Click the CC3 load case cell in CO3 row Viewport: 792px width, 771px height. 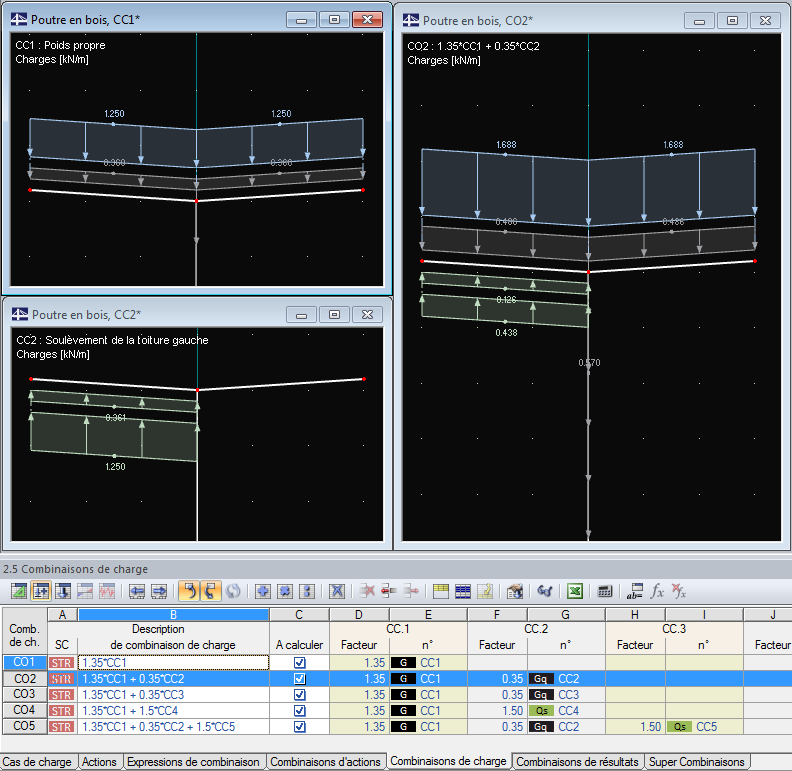(566, 695)
